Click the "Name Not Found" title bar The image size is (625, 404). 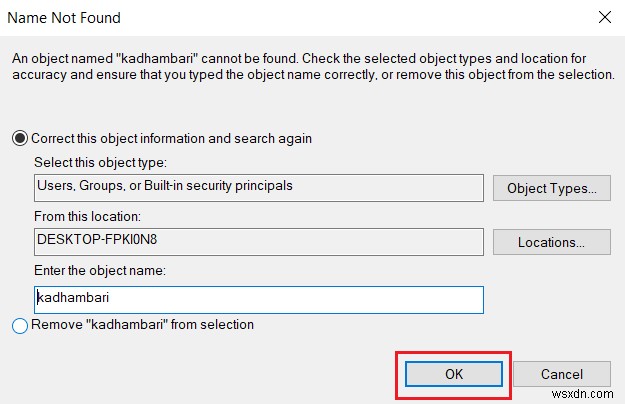click(x=64, y=18)
